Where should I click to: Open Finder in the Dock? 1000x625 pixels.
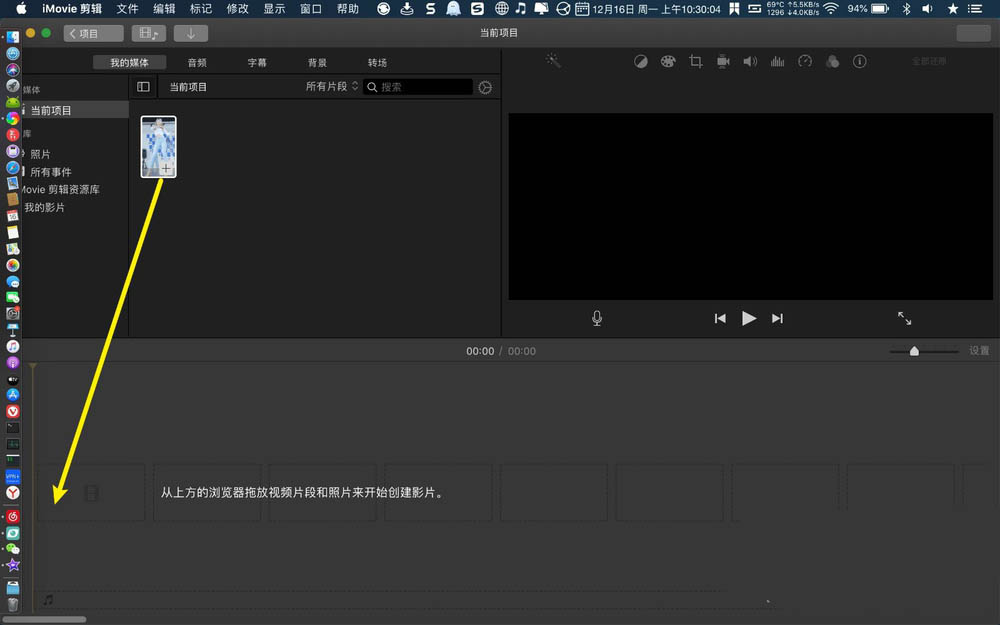13,38
